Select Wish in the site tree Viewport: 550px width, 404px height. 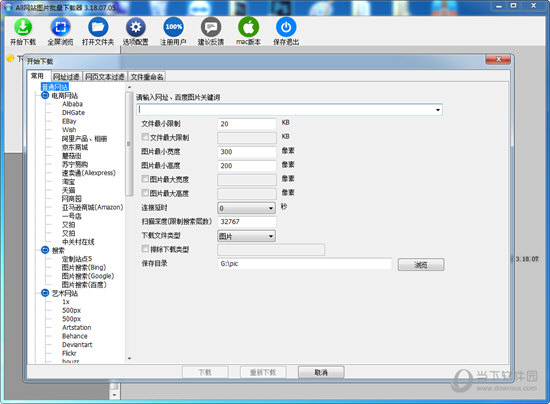point(69,130)
